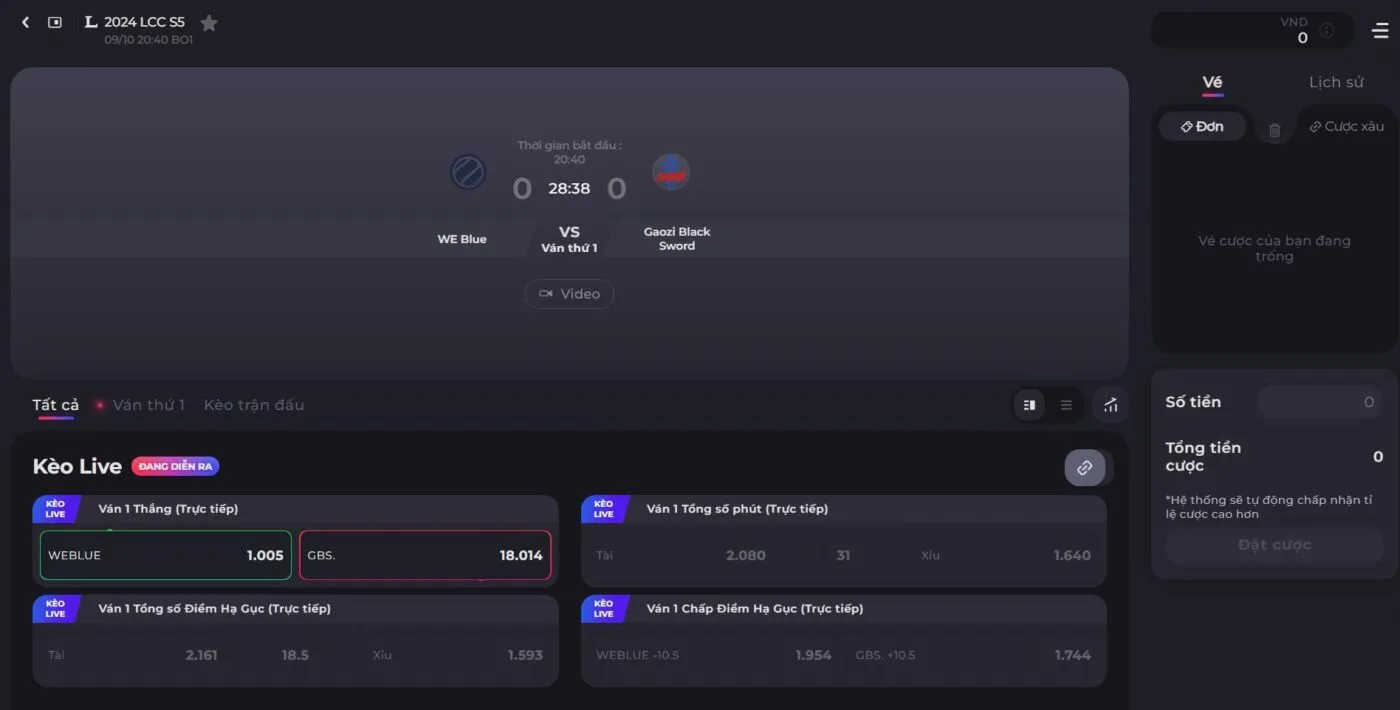Click the link sharing icon beside Kèo Live
This screenshot has height=710, width=1400.
[x=1086, y=467]
